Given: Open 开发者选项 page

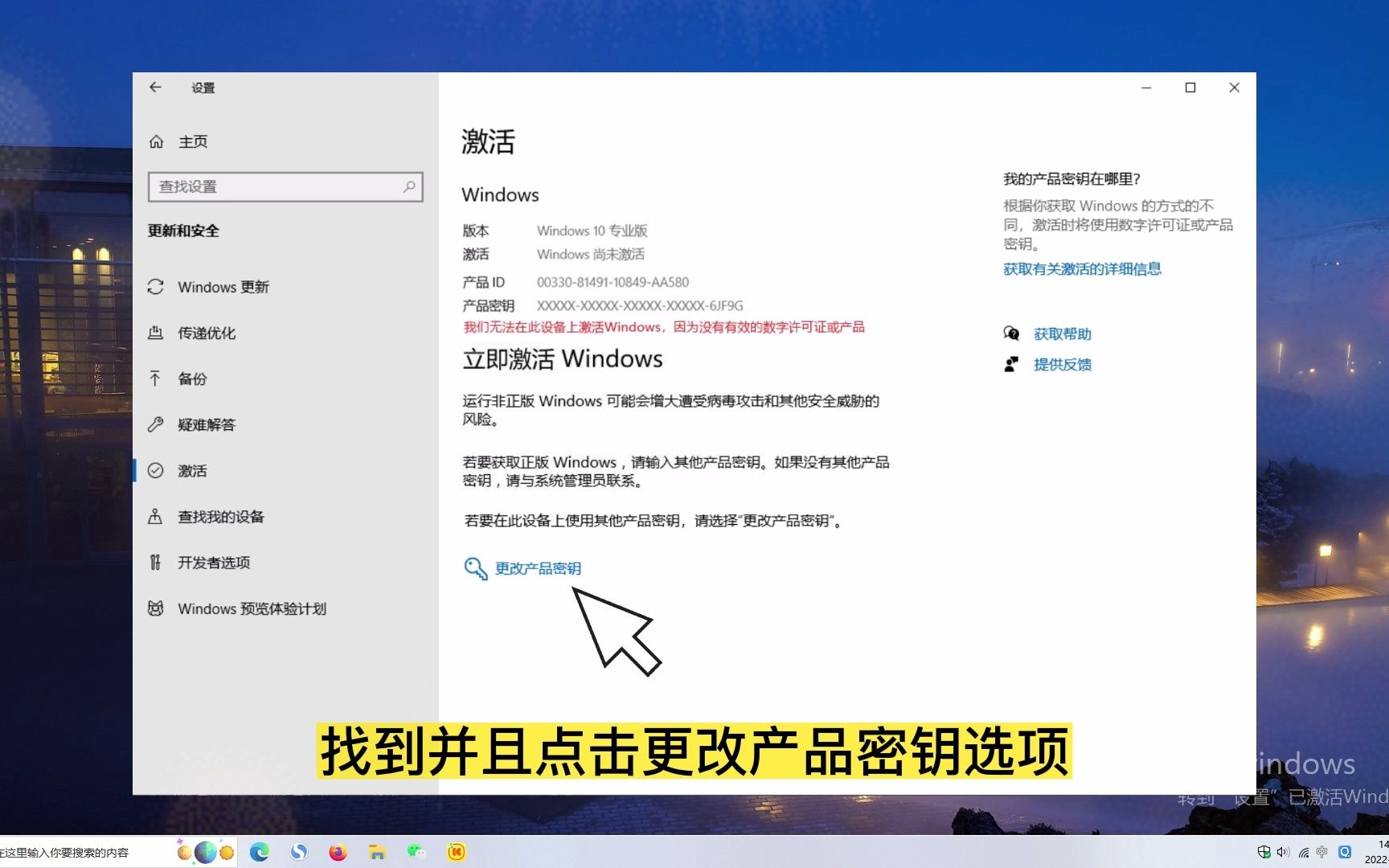Looking at the screenshot, I should 214,562.
